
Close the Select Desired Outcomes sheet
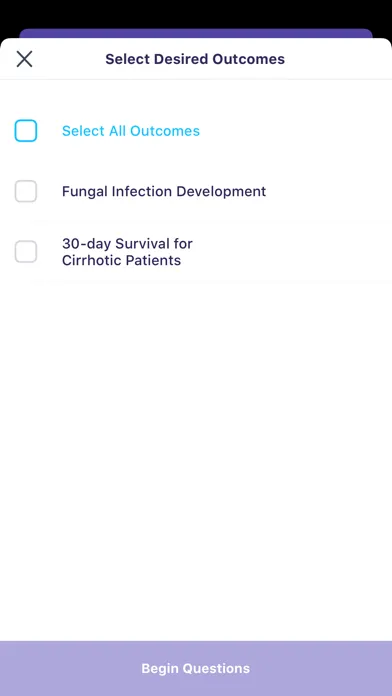pyautogui.click(x=24, y=59)
